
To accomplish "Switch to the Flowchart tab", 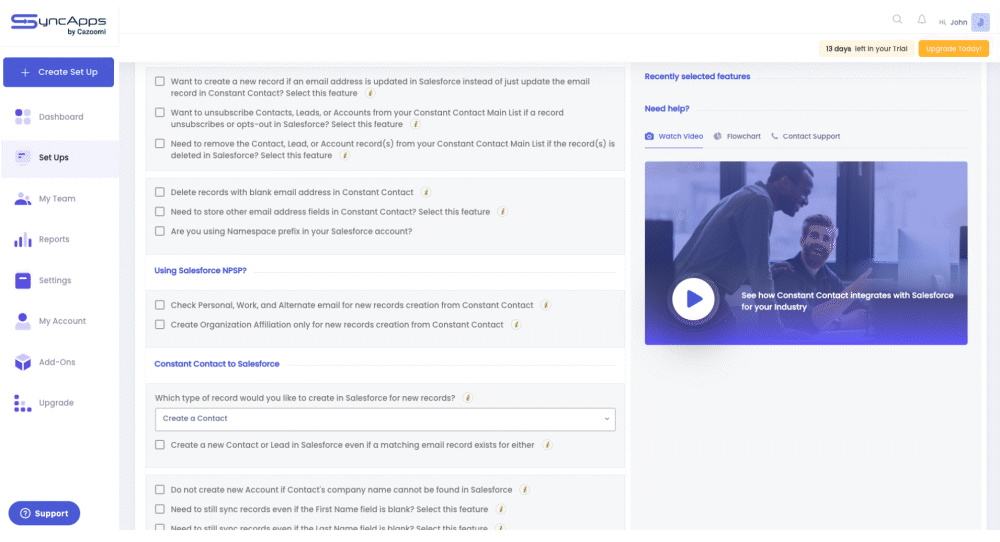I will (x=737, y=136).
